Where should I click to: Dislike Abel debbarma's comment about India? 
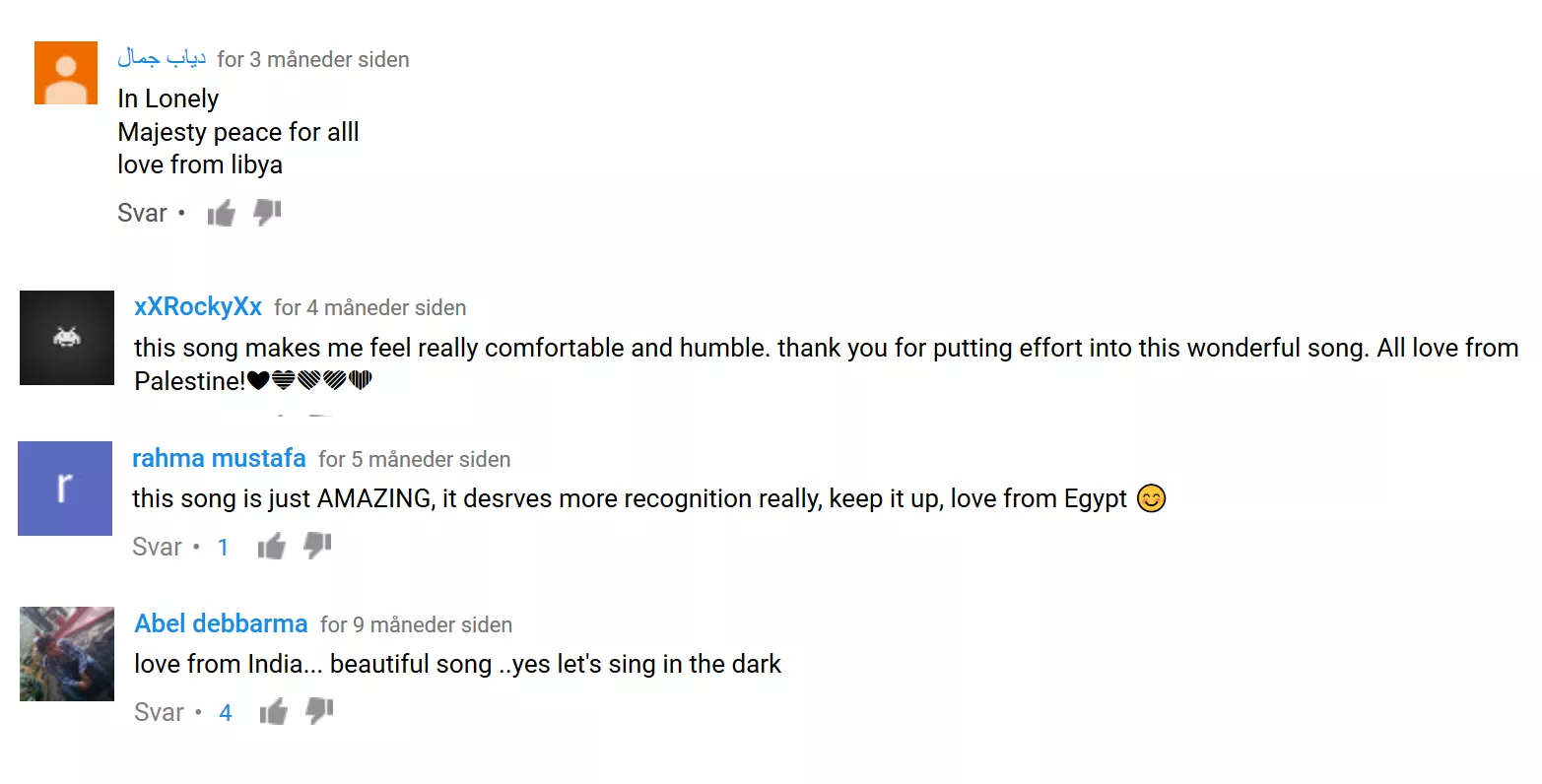click(x=319, y=711)
